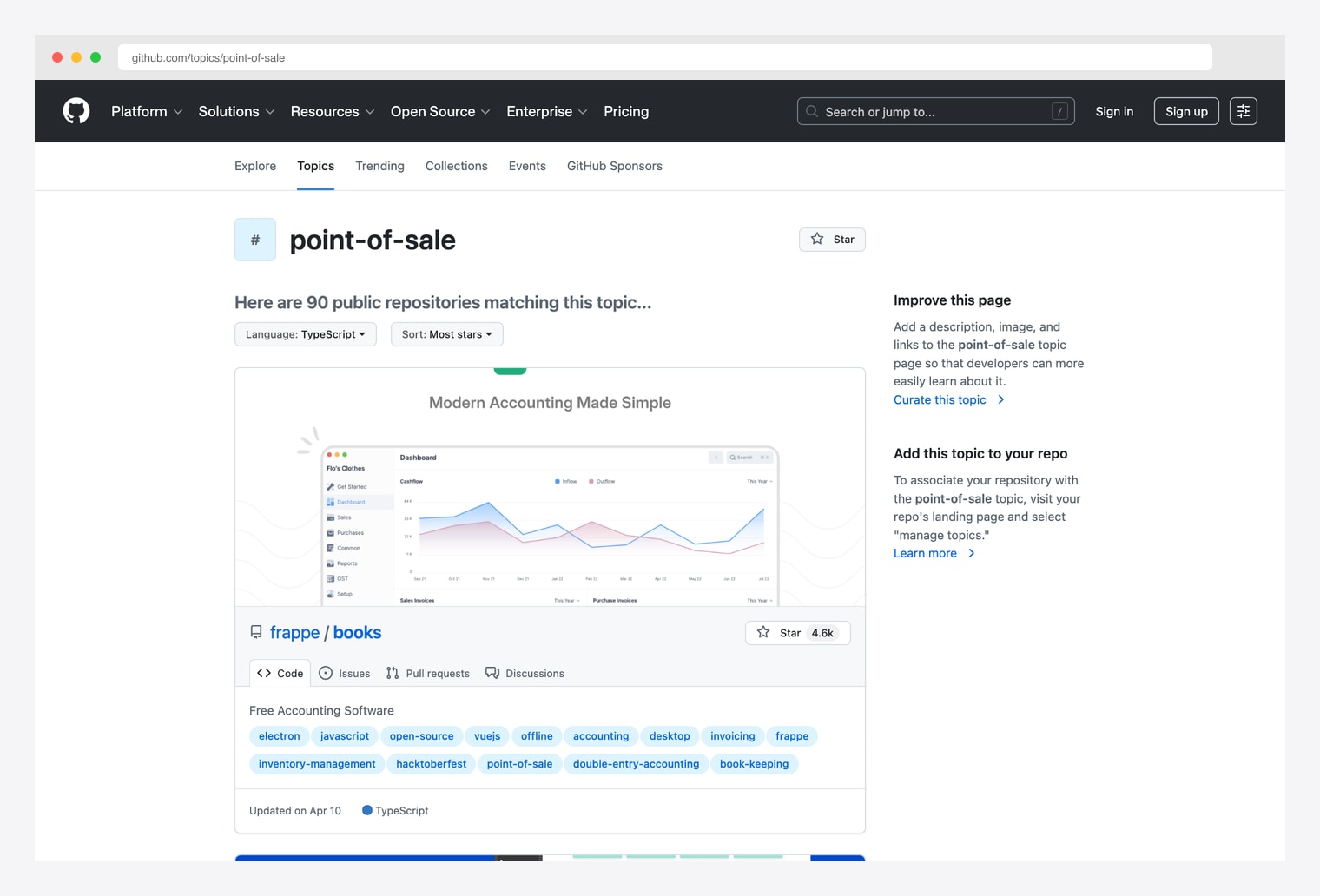The height and width of the screenshot is (896, 1320).
Task: Click the vuejs topic tag
Action: point(487,736)
